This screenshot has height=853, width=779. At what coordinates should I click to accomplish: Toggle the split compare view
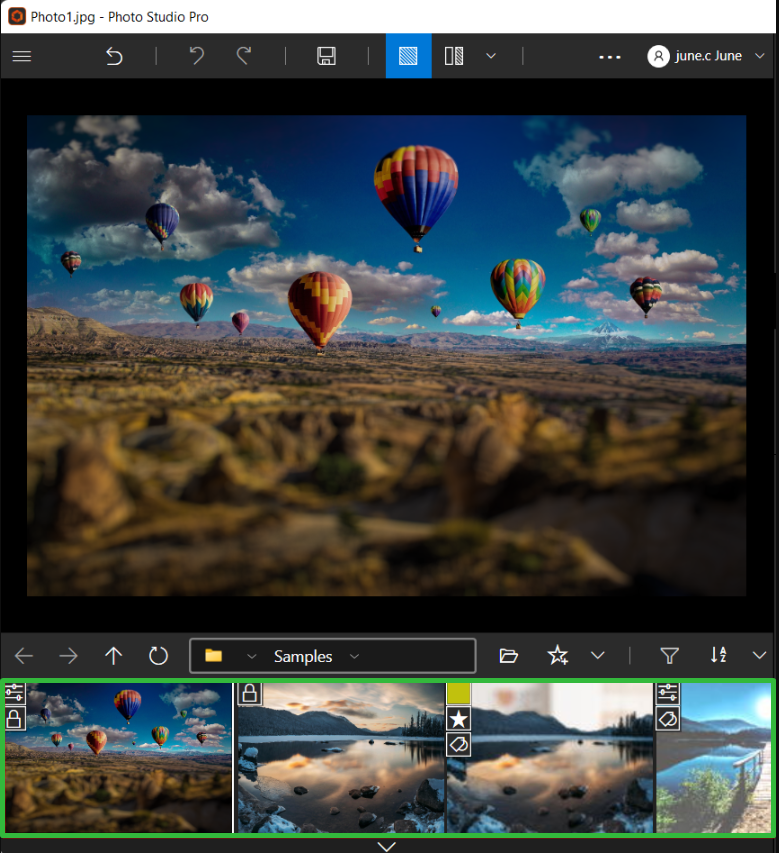(x=454, y=56)
